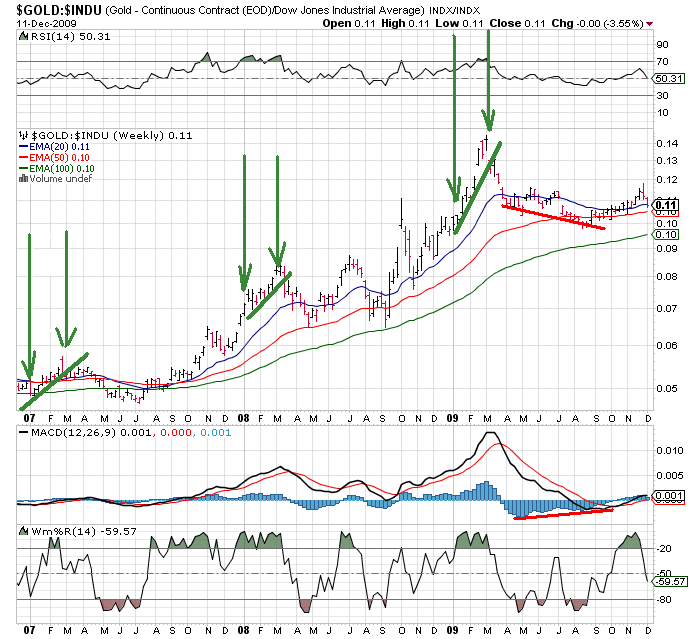Click the $GOLD:$INDU chart title
Viewport: 700px width, 639px height.
59,9
